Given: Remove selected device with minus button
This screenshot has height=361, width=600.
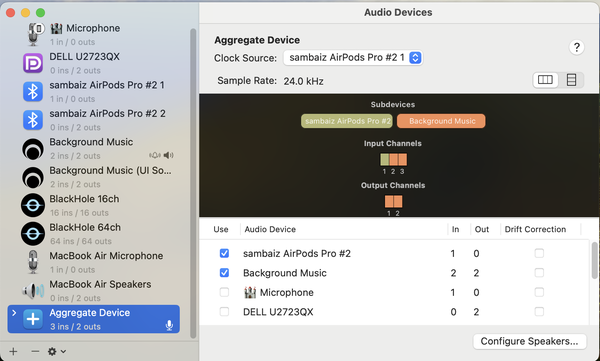Looking at the screenshot, I should point(35,351).
